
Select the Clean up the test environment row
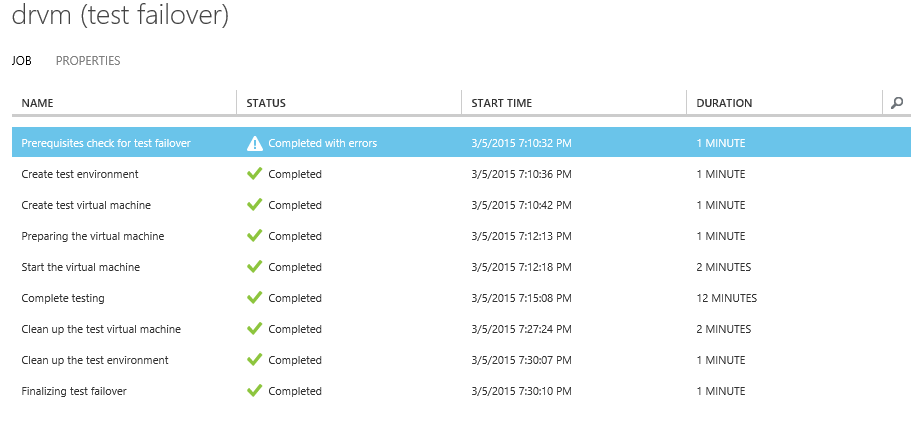click(x=95, y=360)
